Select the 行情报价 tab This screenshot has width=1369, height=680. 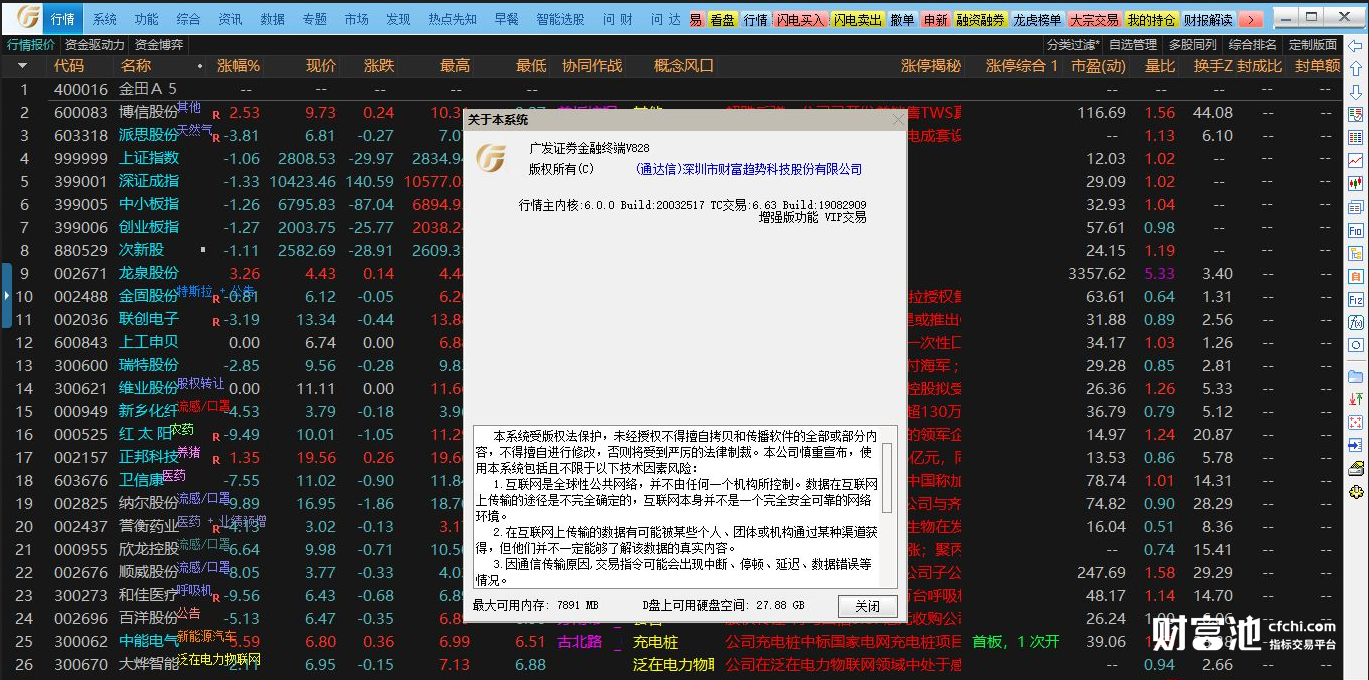coord(30,45)
